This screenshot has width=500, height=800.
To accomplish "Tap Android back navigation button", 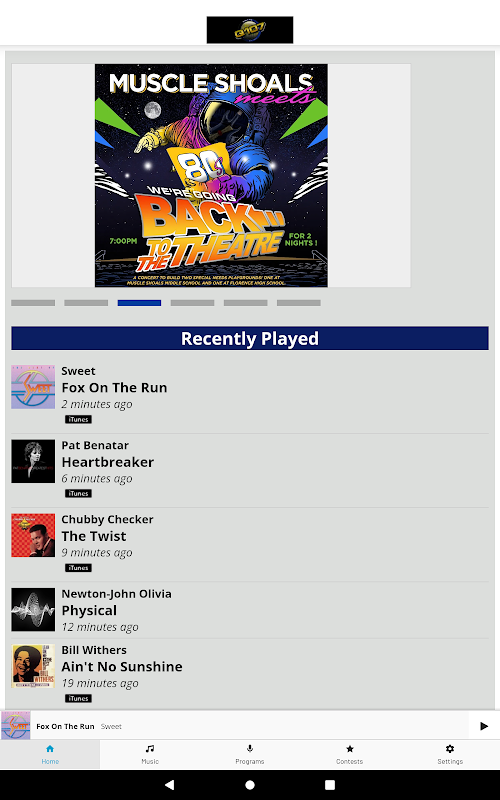I will coord(169,785).
